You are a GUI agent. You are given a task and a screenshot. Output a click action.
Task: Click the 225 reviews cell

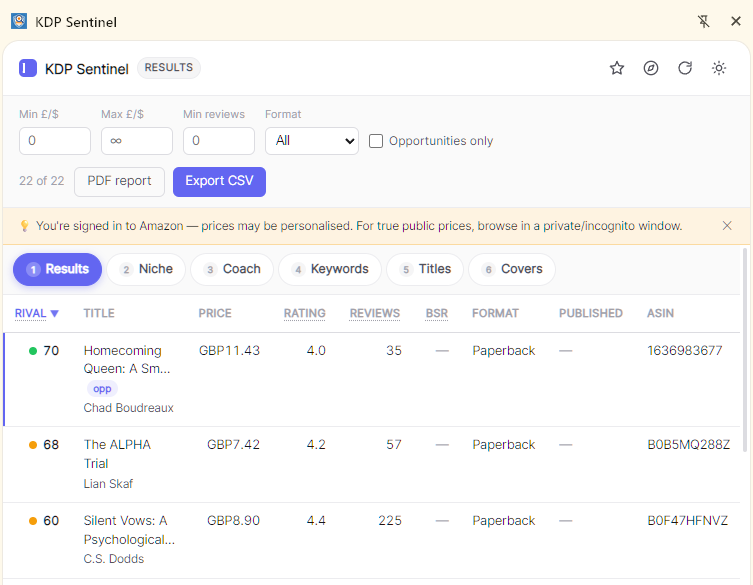coord(389,521)
